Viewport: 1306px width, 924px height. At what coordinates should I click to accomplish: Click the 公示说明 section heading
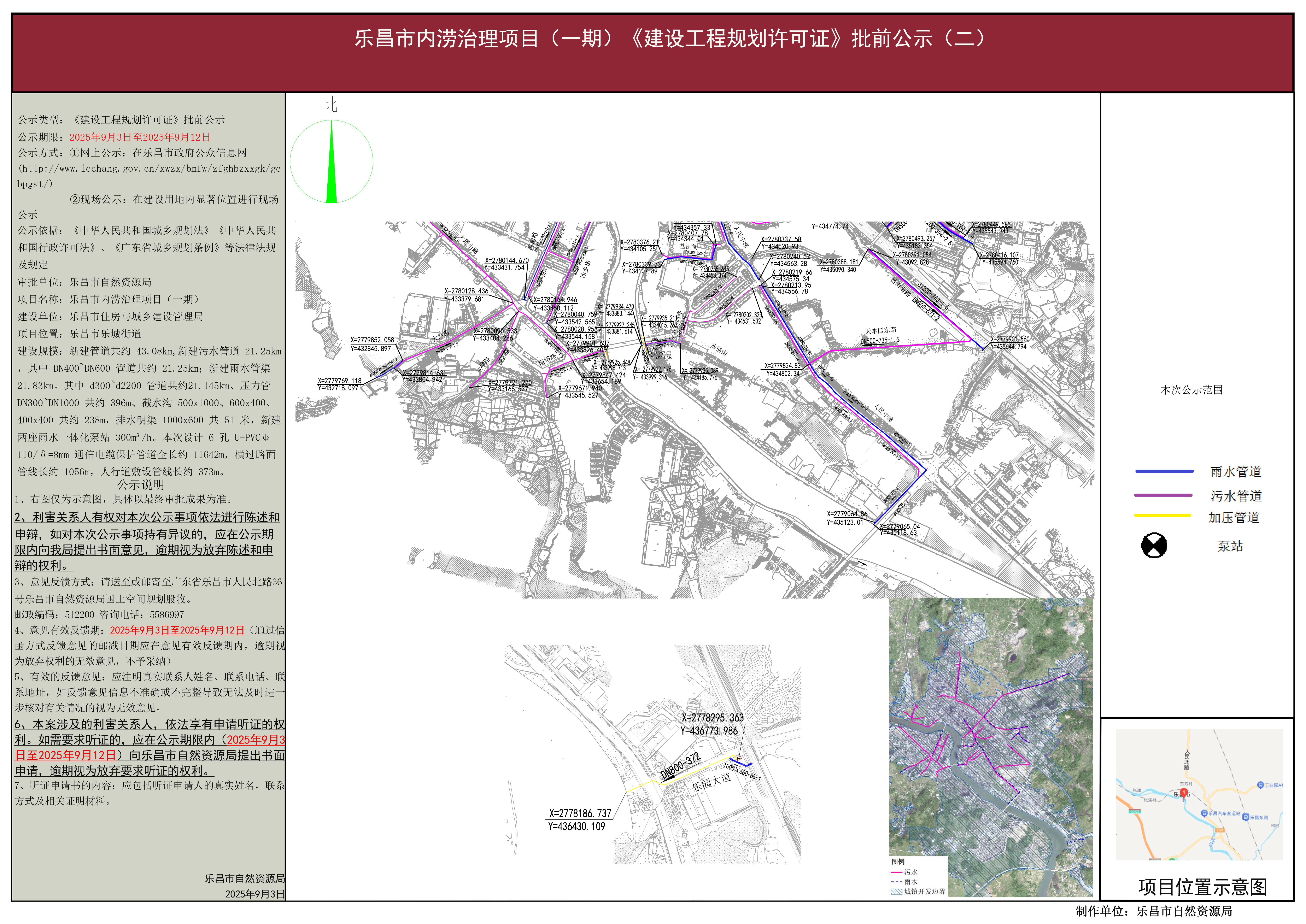(141, 485)
